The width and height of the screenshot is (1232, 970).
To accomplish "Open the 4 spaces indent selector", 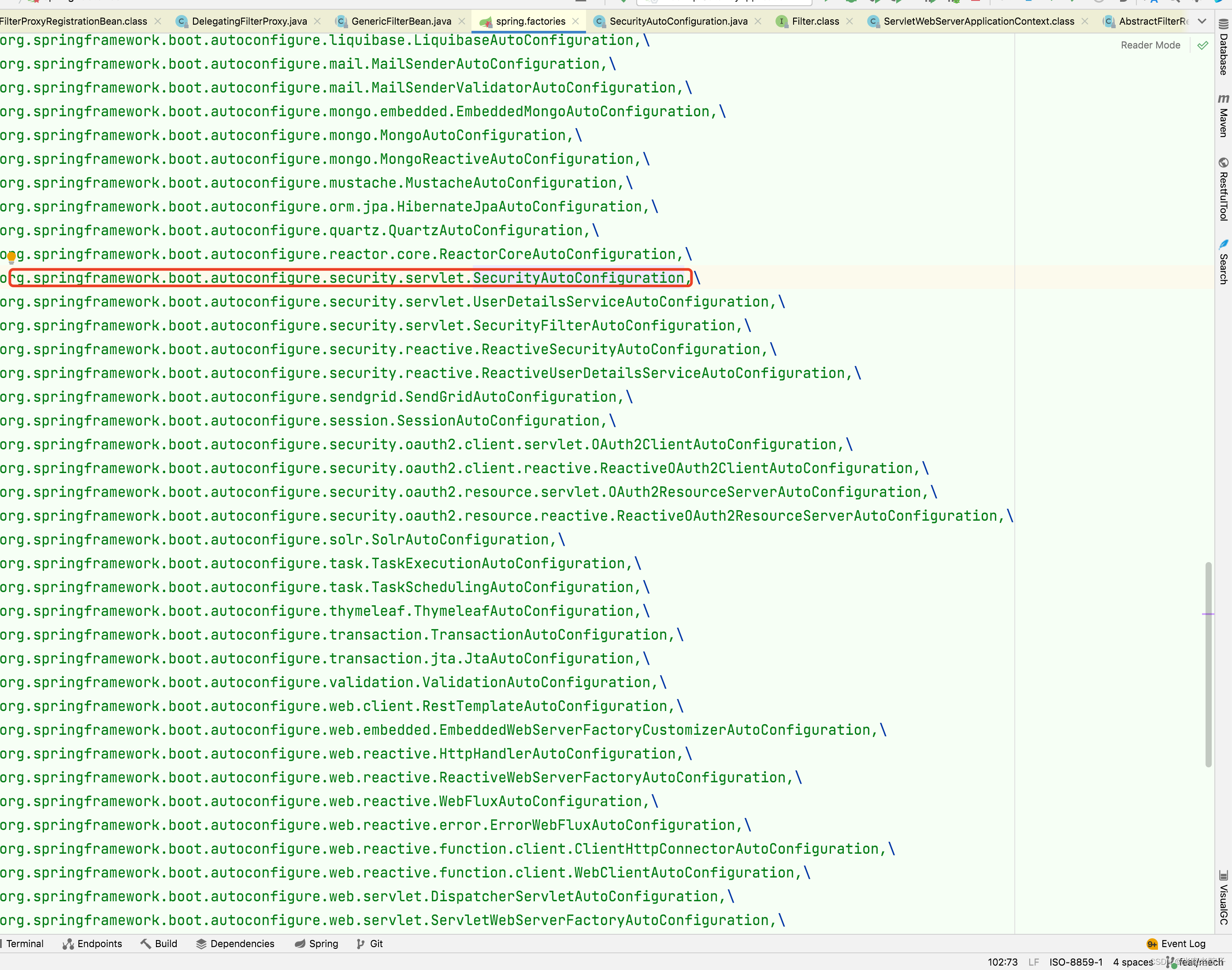I will 1132,962.
